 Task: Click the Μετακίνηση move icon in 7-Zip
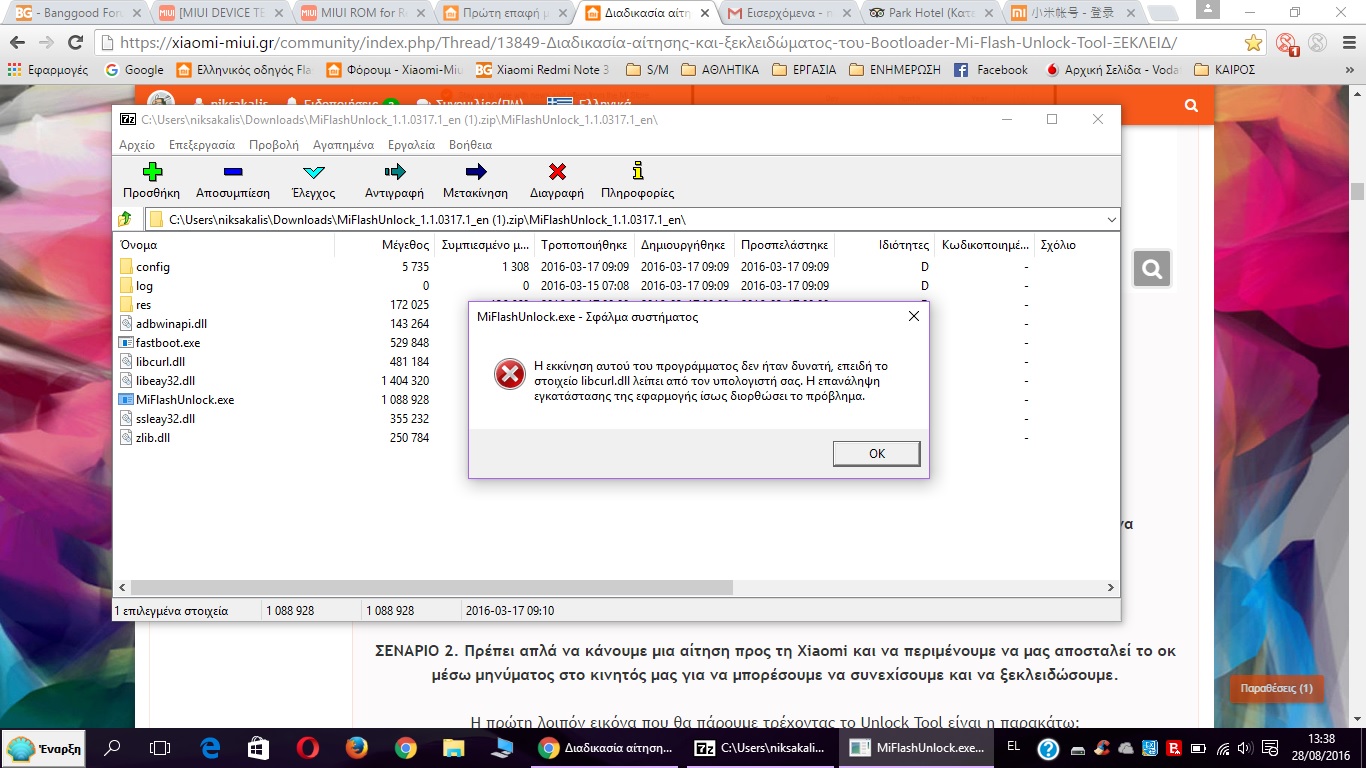point(476,172)
